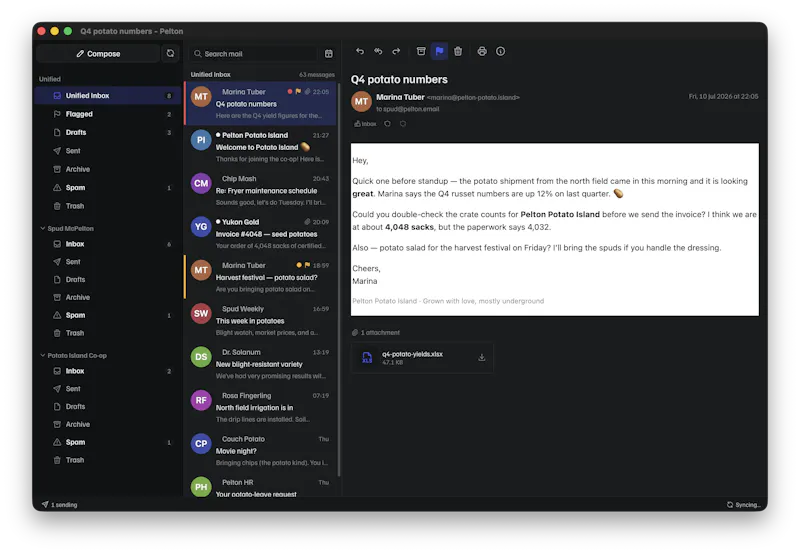Click the Reply arrow icon
The width and height of the screenshot is (800, 554).
point(360,51)
